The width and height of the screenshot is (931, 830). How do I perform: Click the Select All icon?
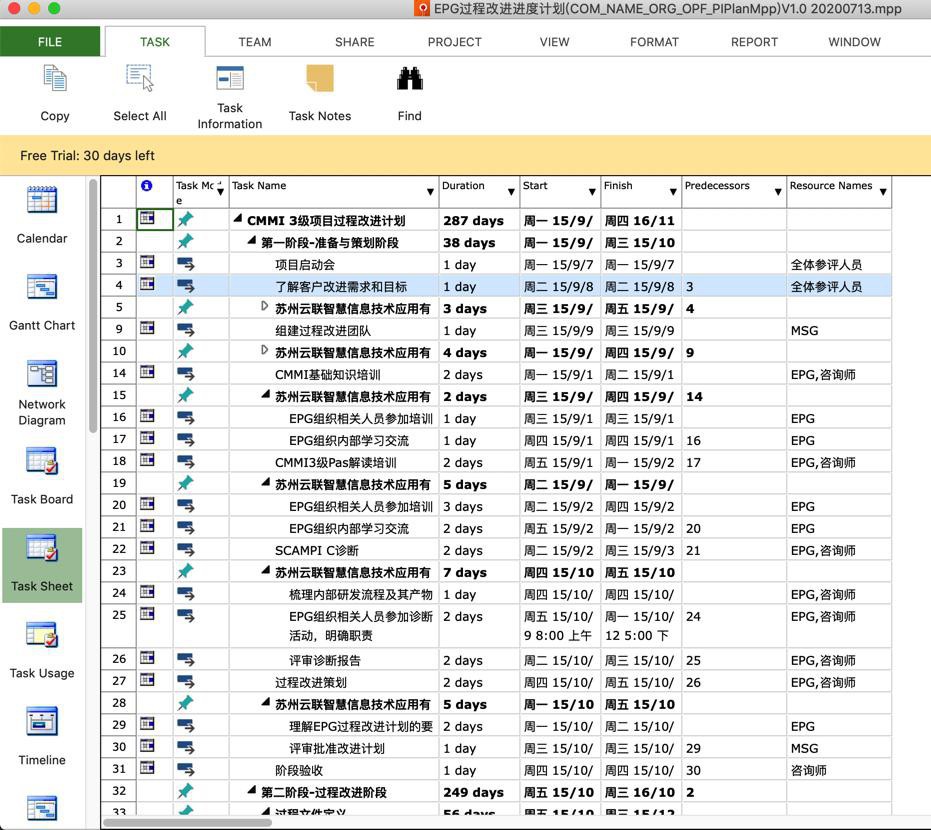tap(140, 78)
